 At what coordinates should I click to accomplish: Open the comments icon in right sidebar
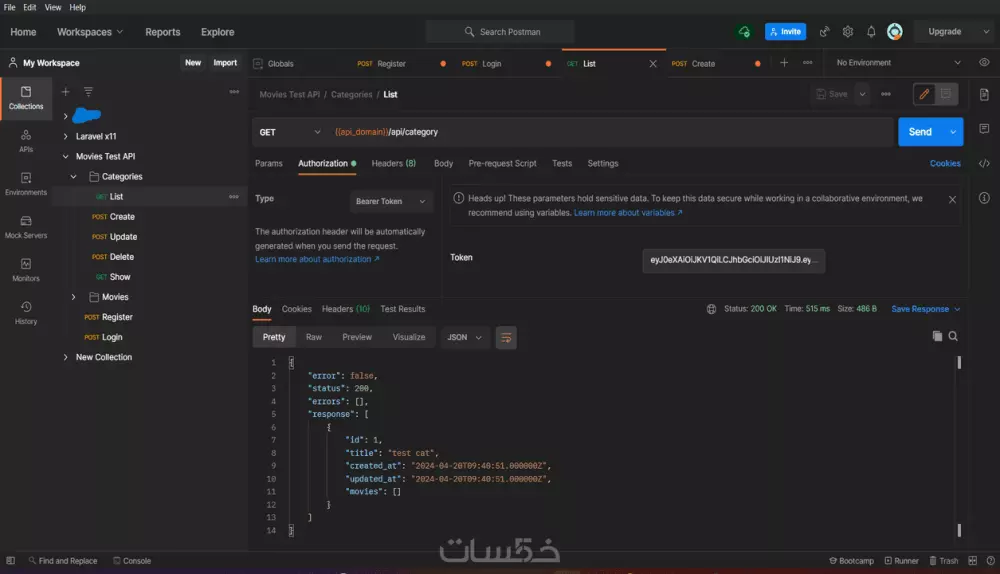tap(984, 129)
